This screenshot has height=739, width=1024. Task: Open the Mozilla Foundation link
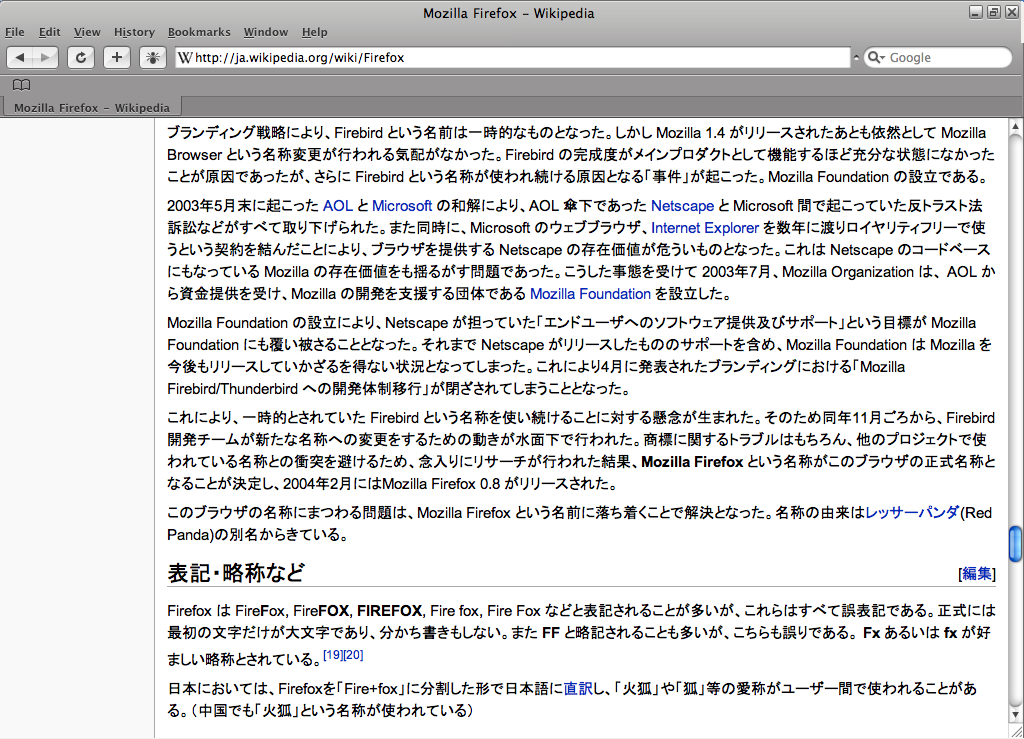[x=590, y=294]
